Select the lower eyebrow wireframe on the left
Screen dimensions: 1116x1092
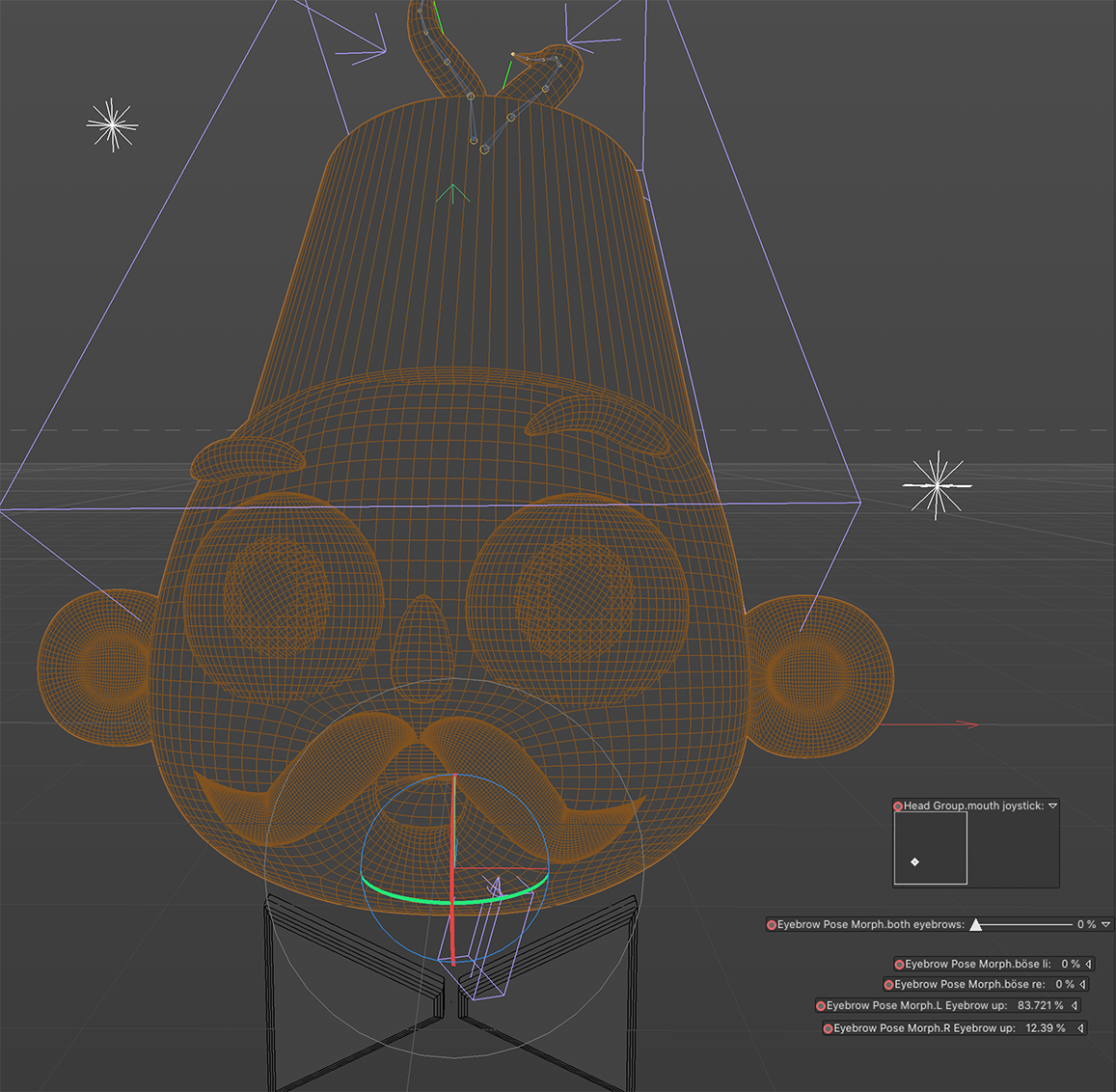point(247,457)
